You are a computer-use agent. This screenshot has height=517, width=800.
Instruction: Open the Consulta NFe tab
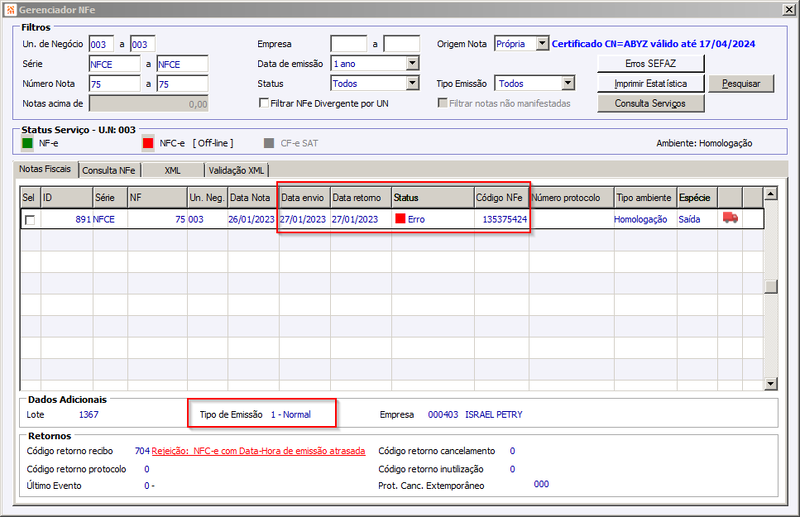click(109, 170)
